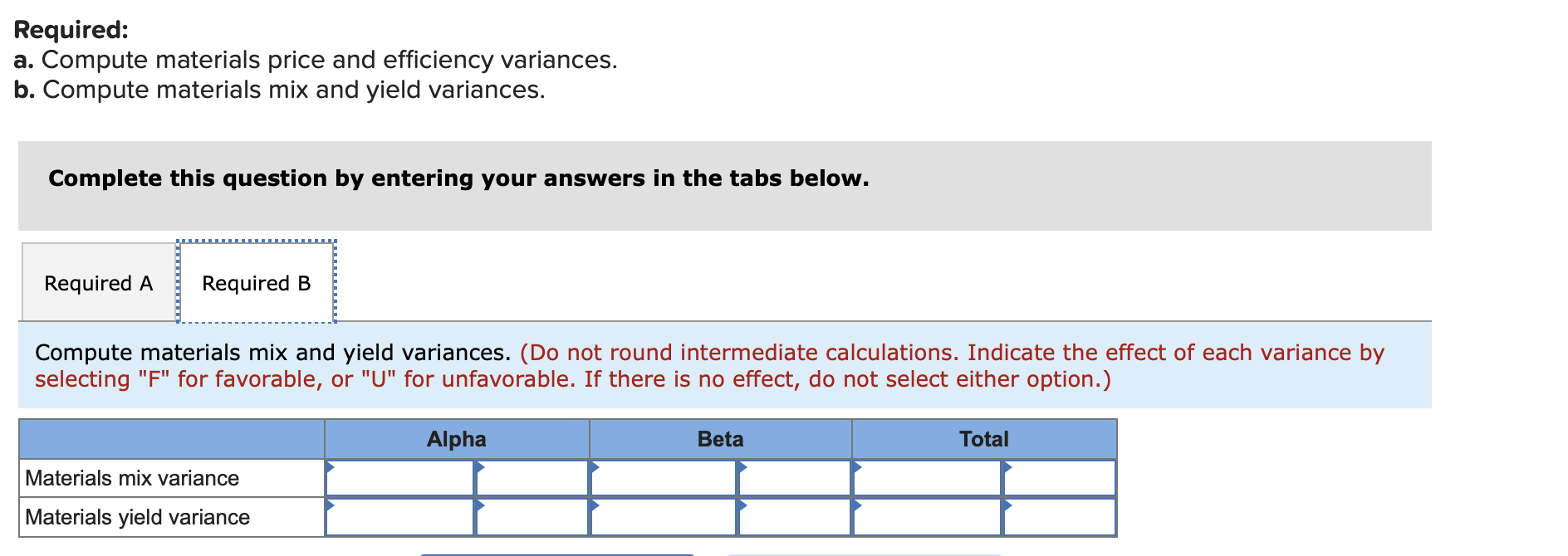1568x556 pixels.
Task: Click the blue navigation button below the table
Action: pyautogui.click(x=558, y=553)
